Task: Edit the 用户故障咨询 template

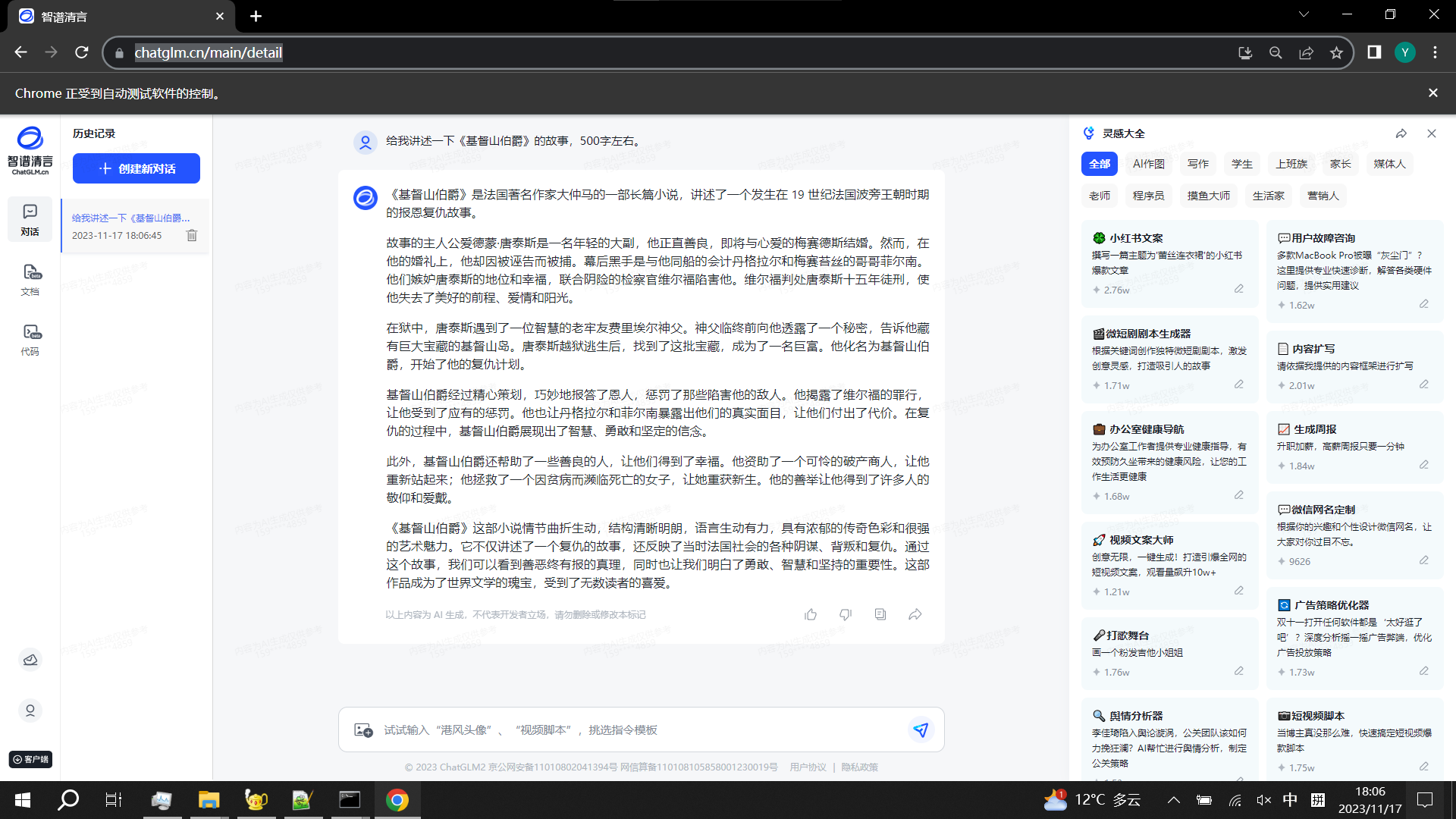Action: [x=1424, y=304]
